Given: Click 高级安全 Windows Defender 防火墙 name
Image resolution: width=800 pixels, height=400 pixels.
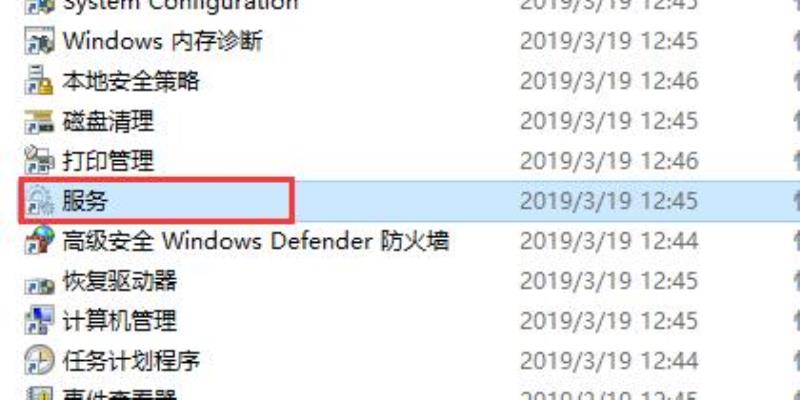Looking at the screenshot, I should tap(256, 240).
